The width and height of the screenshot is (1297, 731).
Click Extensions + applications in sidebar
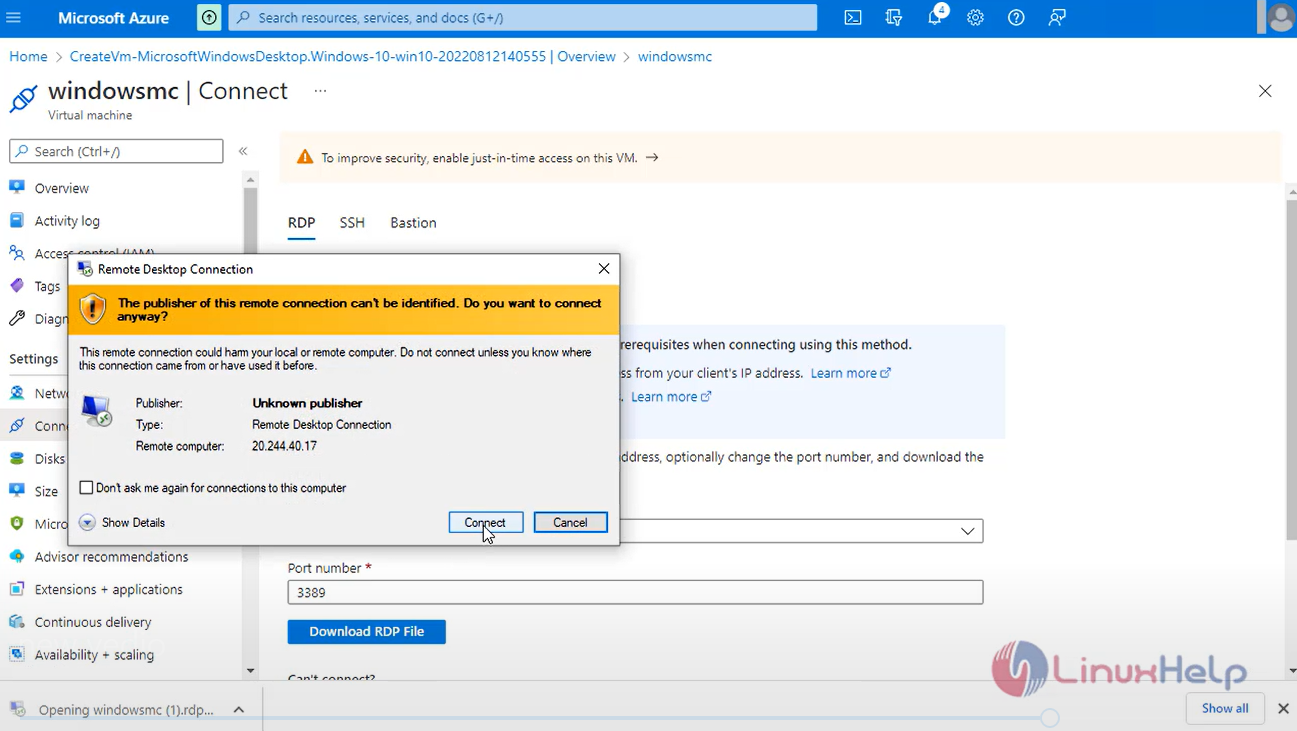tap(109, 590)
